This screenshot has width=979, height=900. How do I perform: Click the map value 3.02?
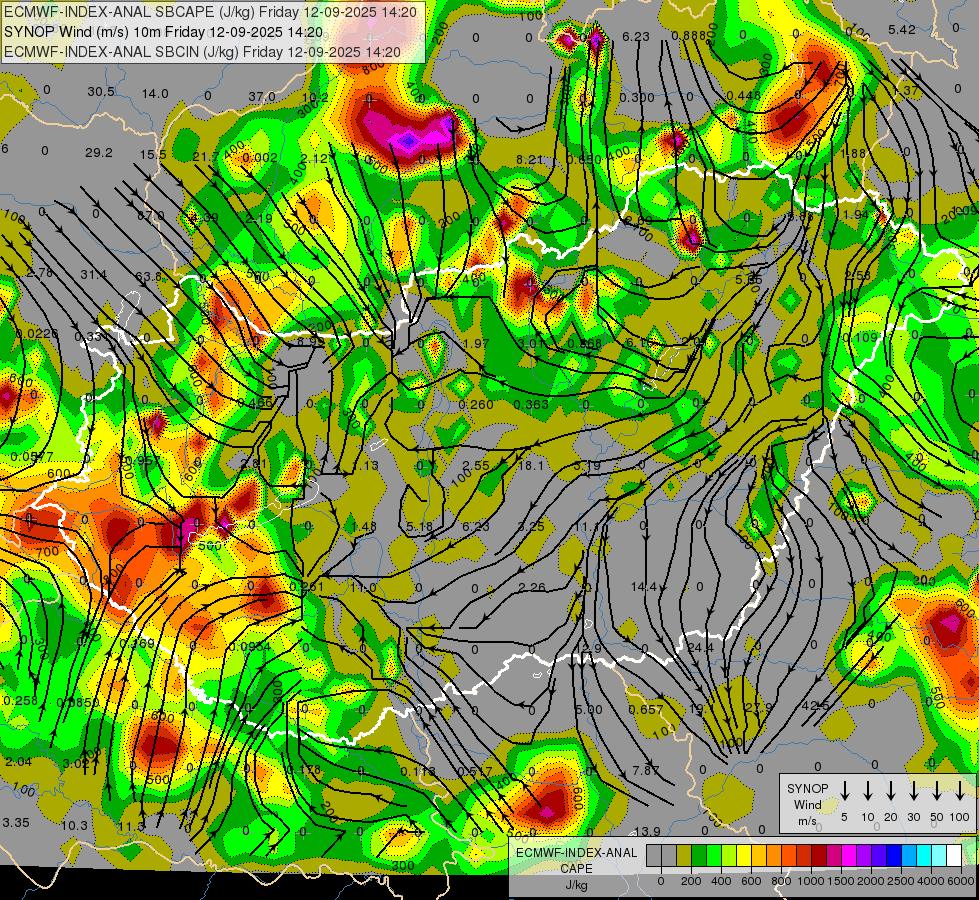coord(76,764)
